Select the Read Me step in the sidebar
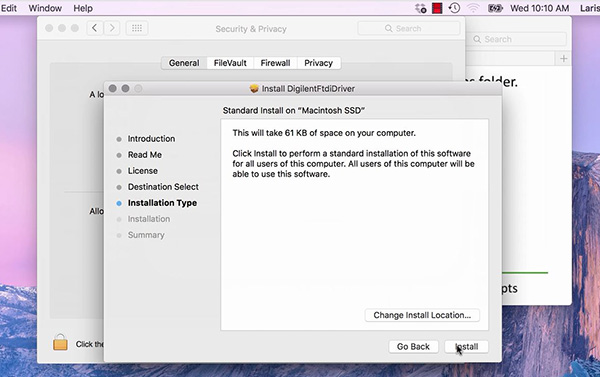This screenshot has width=600, height=377. (x=145, y=155)
